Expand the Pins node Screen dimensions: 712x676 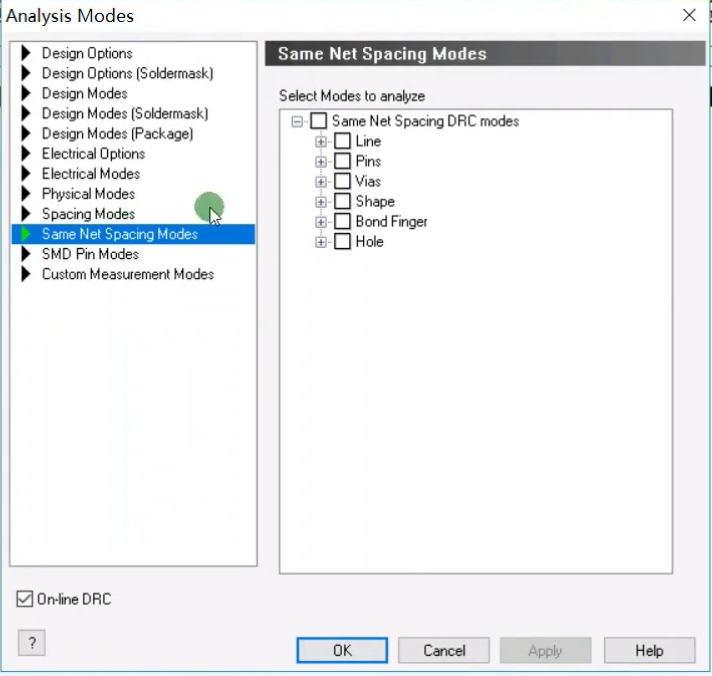pyautogui.click(x=321, y=162)
